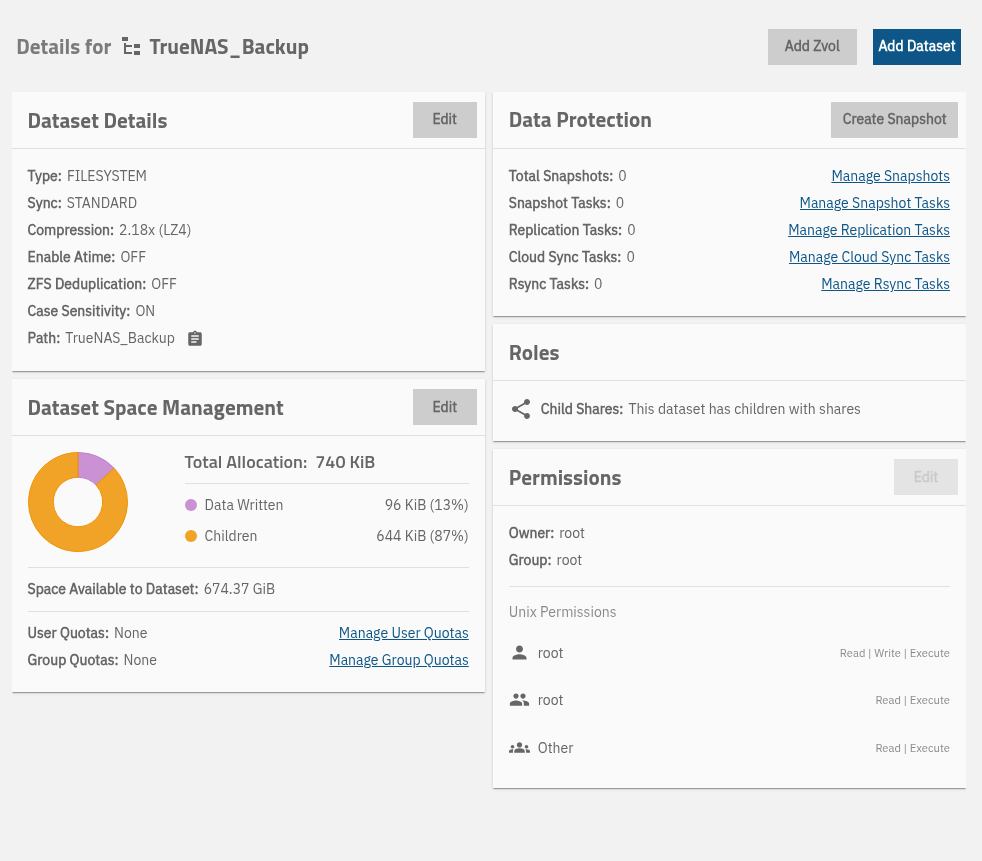
Task: Click the dataset tree icon beside TrueNAS_Backup title
Action: pos(131,47)
